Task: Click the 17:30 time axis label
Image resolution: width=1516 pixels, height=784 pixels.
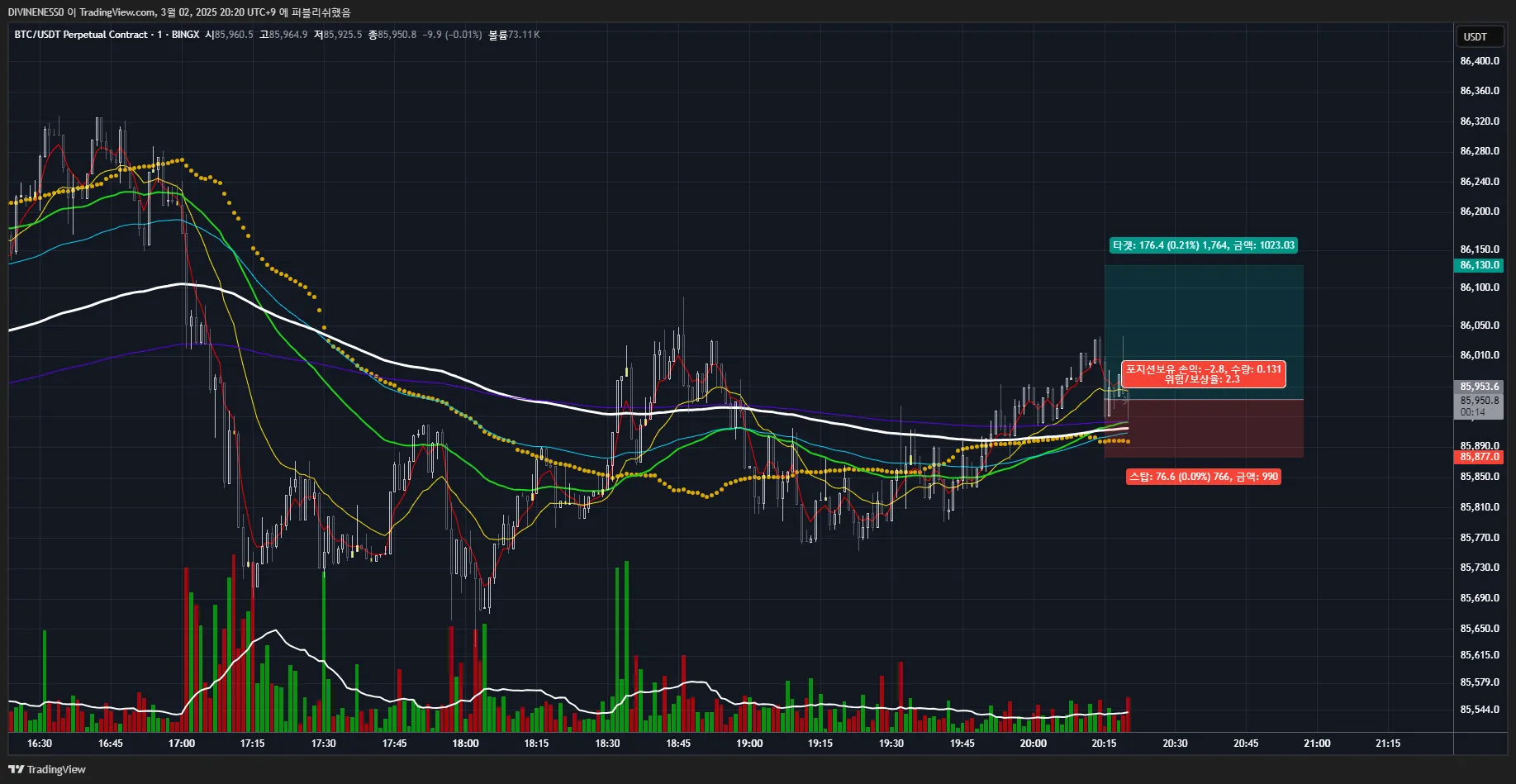Action: pyautogui.click(x=324, y=744)
